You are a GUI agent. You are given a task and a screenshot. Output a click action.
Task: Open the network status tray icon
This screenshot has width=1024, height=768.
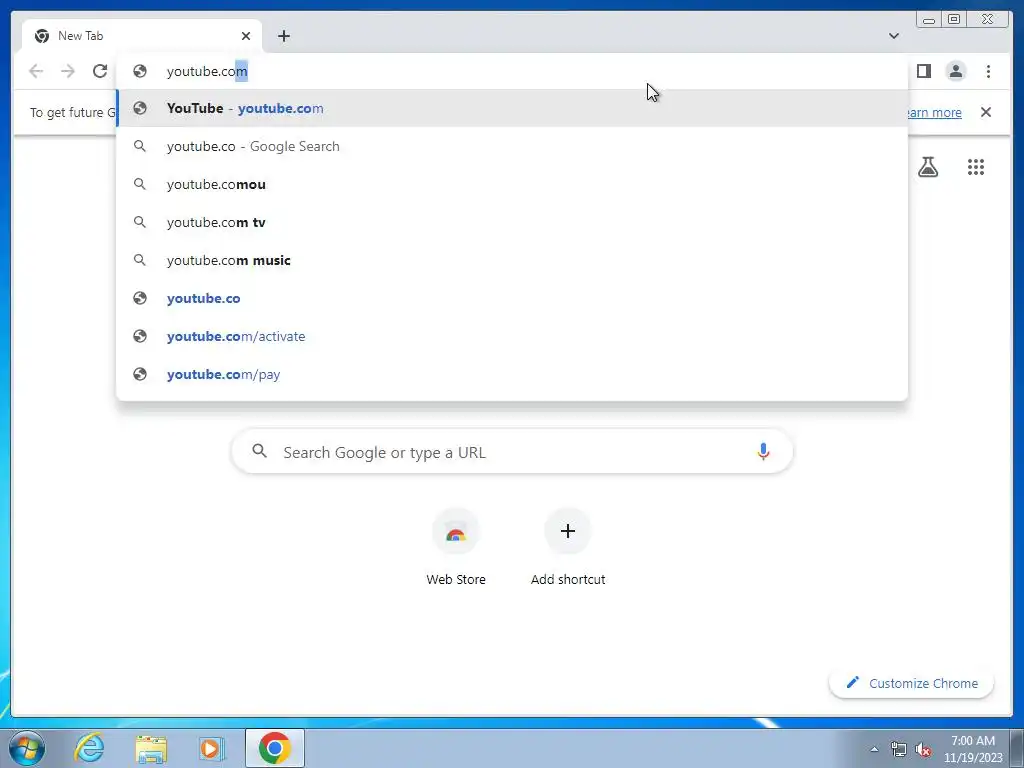coord(899,749)
